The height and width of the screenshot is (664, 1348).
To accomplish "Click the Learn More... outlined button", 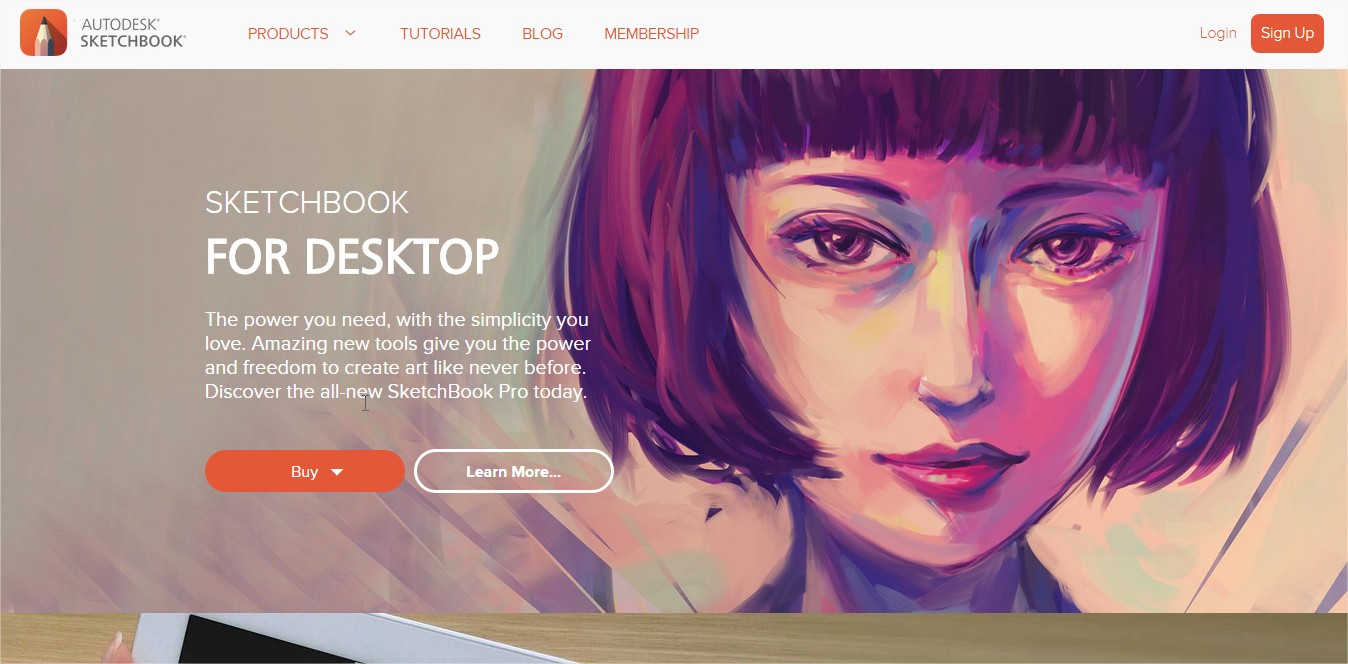I will [514, 471].
